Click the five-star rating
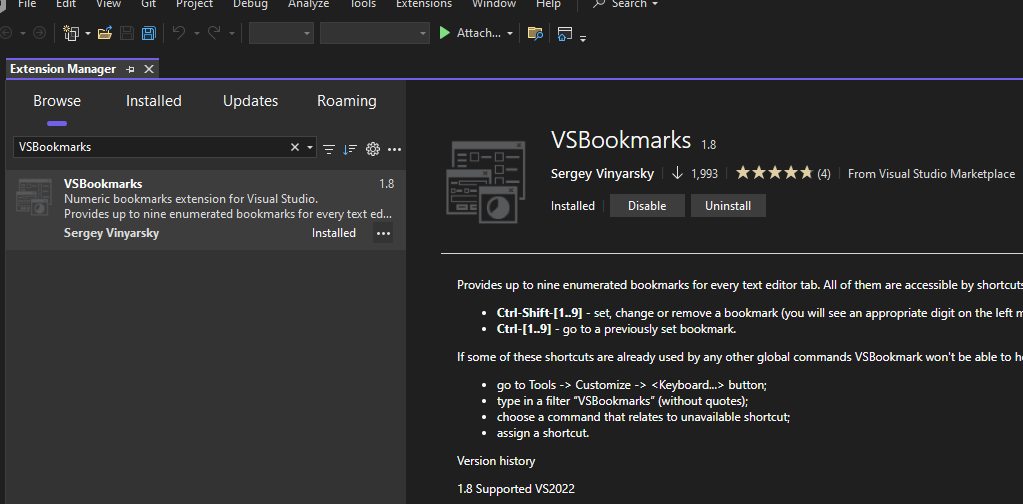 pyautogui.click(x=774, y=173)
